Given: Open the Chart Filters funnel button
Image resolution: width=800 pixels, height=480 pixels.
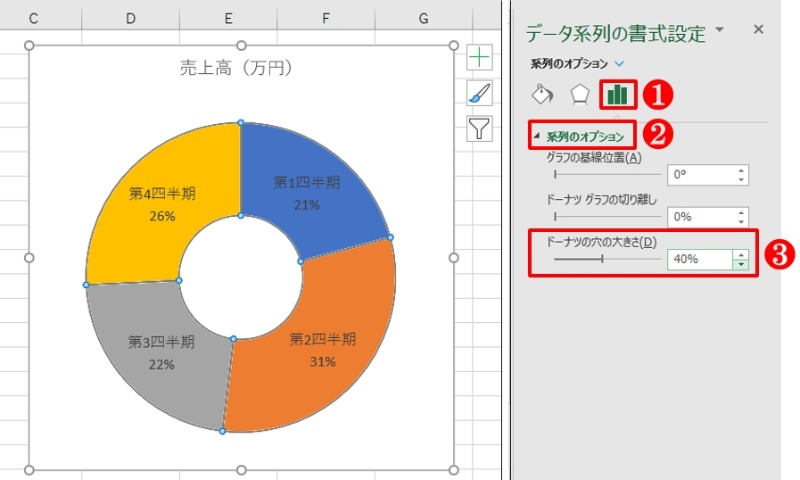Looking at the screenshot, I should (x=480, y=128).
